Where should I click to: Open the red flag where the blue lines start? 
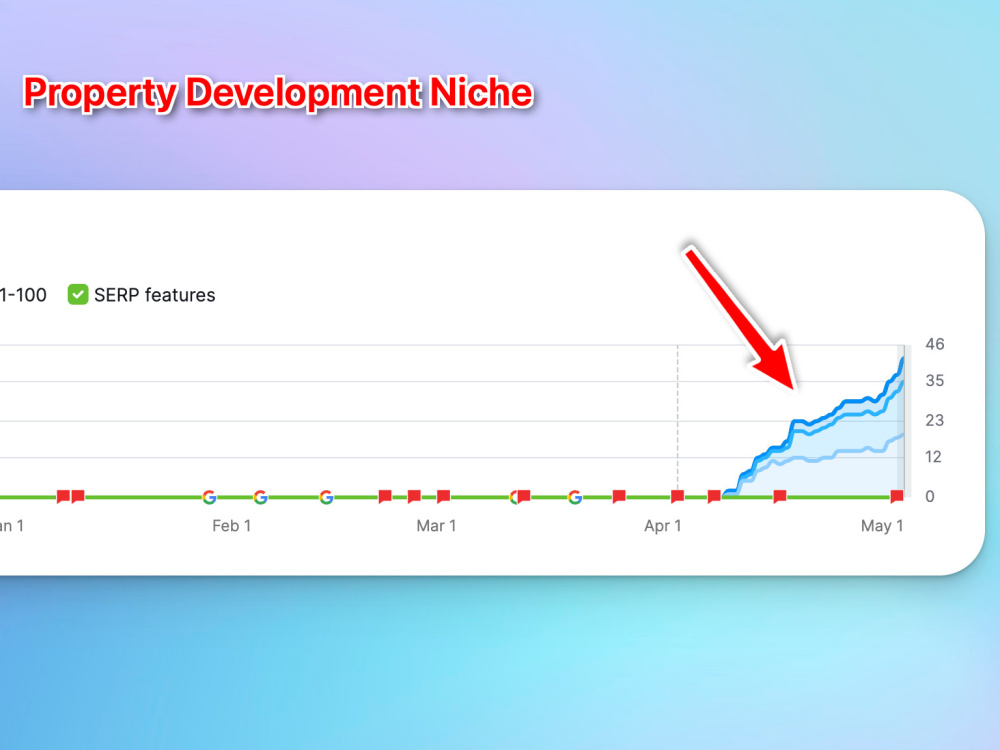pos(714,496)
